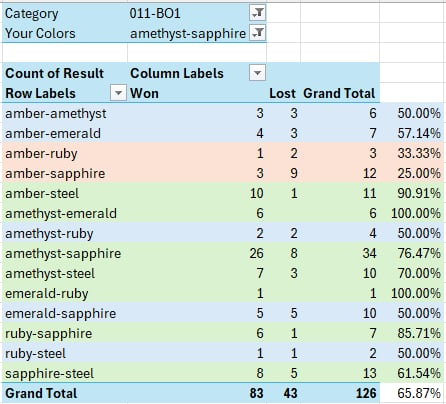
Task: Select the sapphire-steel row label
Action: coord(65,373)
